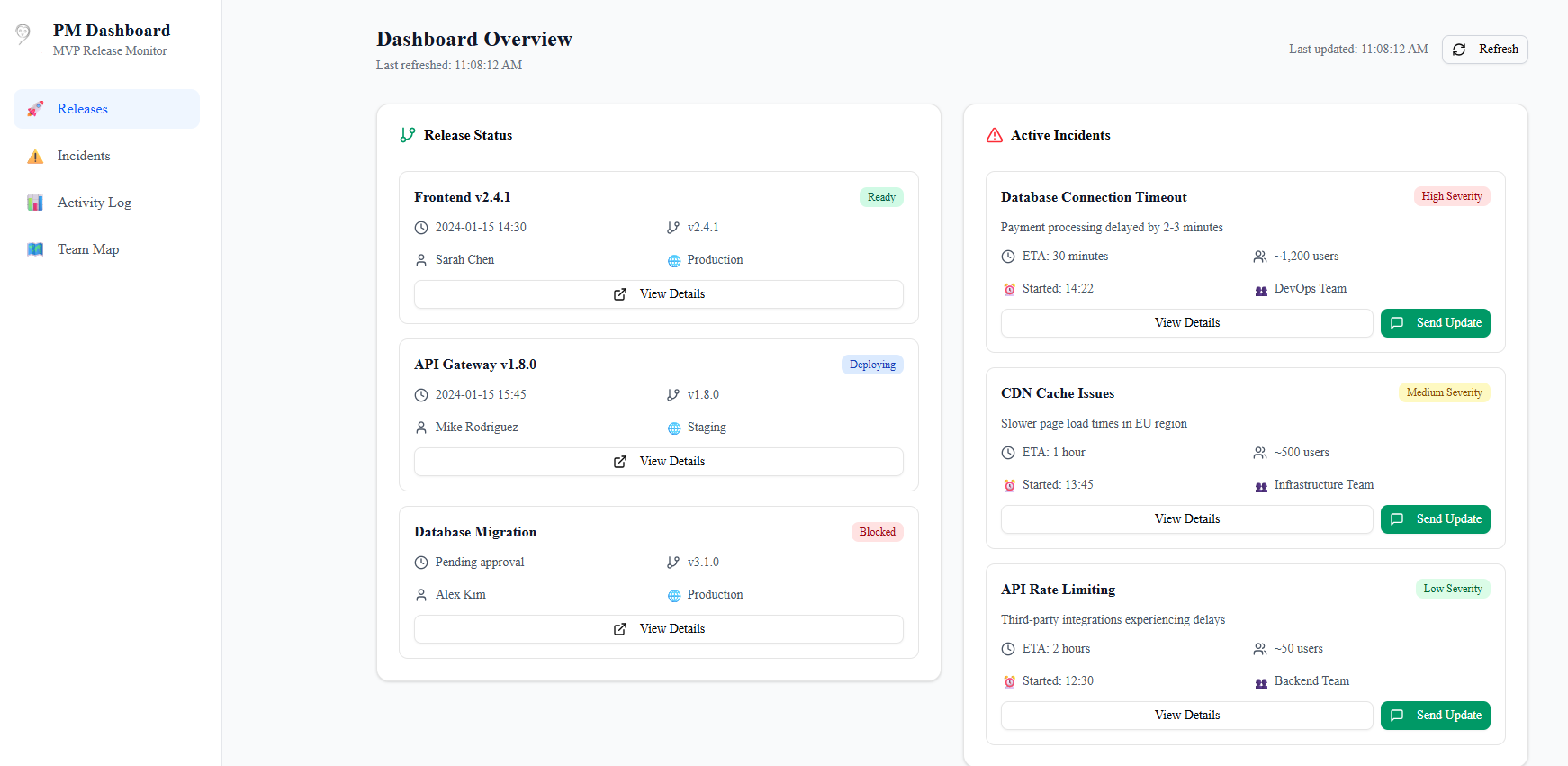Click the clock icon in Frontend v2.4.1 card

(x=421, y=228)
